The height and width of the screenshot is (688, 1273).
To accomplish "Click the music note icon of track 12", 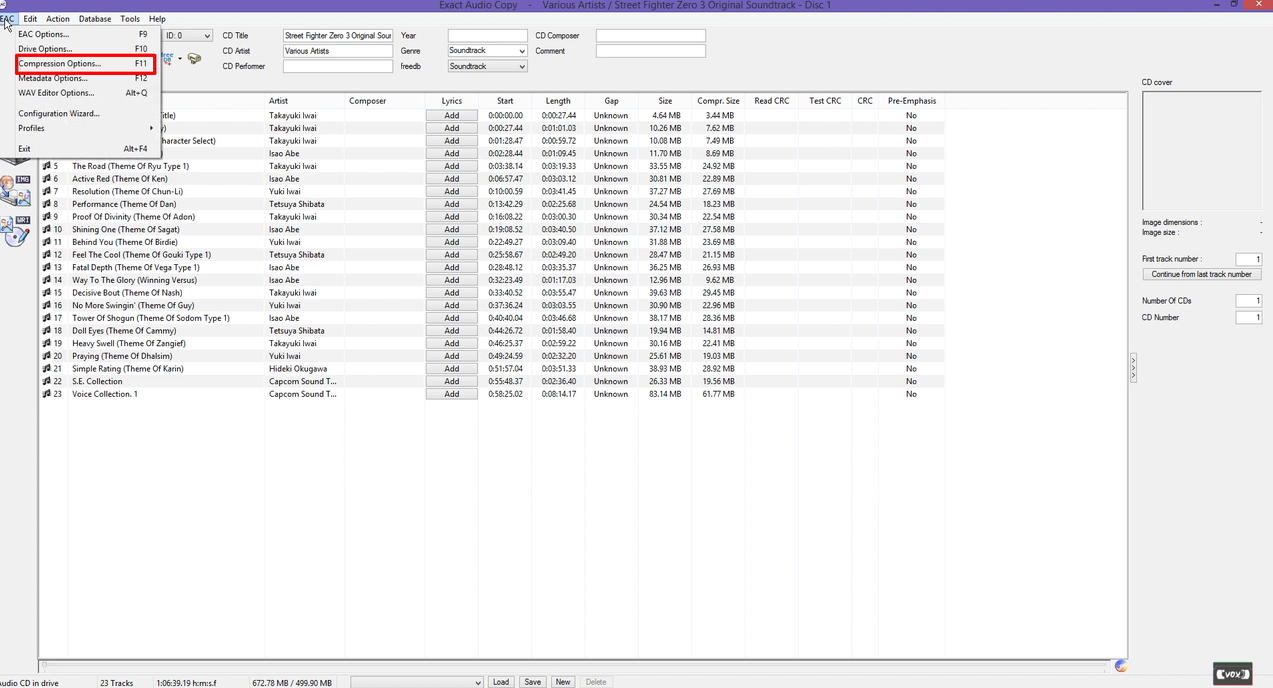I will pos(46,255).
